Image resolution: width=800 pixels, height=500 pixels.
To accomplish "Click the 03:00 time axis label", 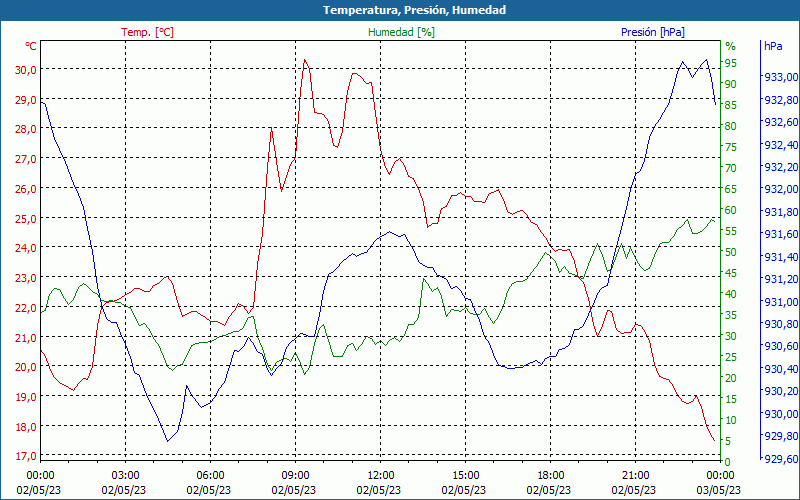I will pos(126,476).
